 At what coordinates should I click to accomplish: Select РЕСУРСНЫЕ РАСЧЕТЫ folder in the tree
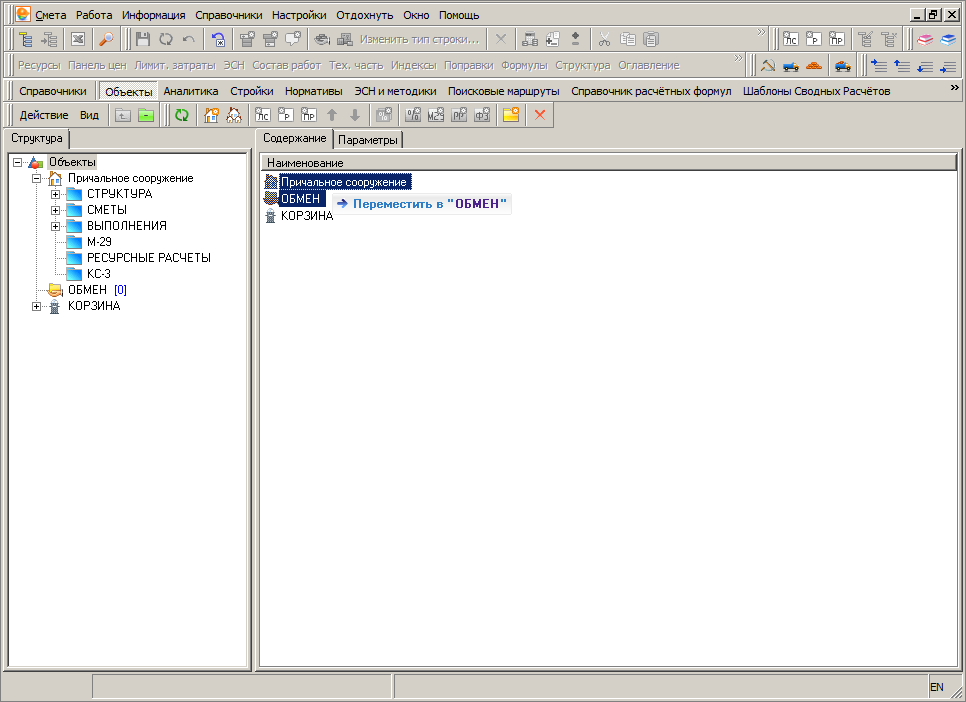(x=148, y=258)
